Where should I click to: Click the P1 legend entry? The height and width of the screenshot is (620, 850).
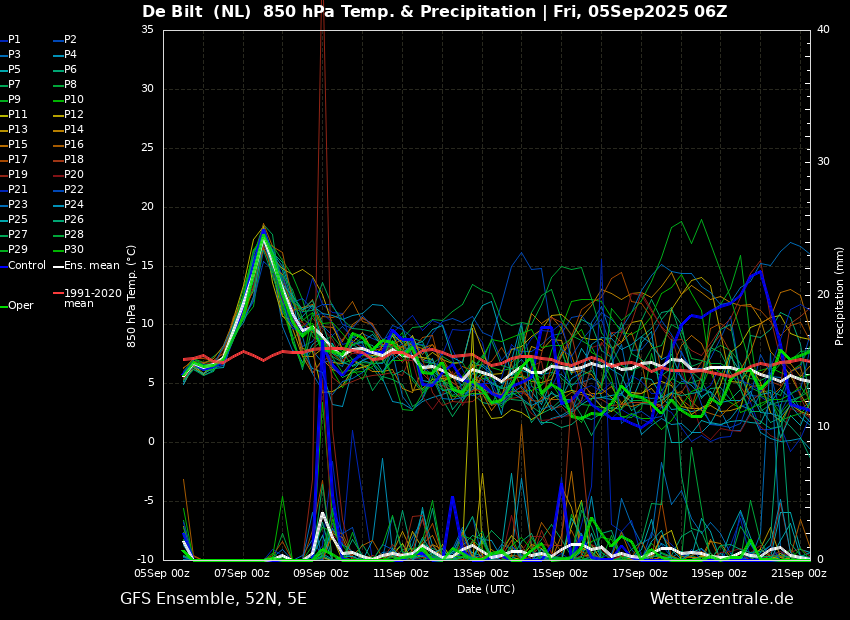10,40
